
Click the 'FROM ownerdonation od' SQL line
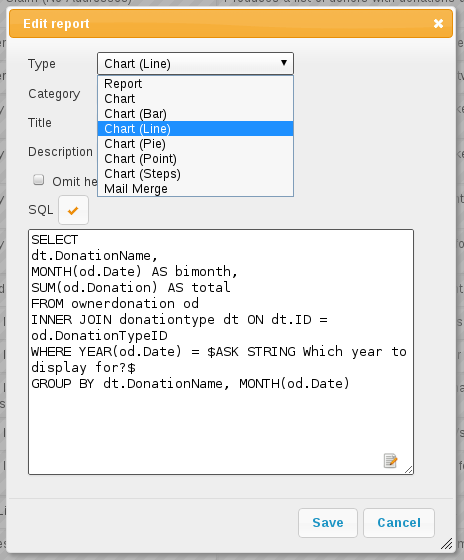point(115,304)
